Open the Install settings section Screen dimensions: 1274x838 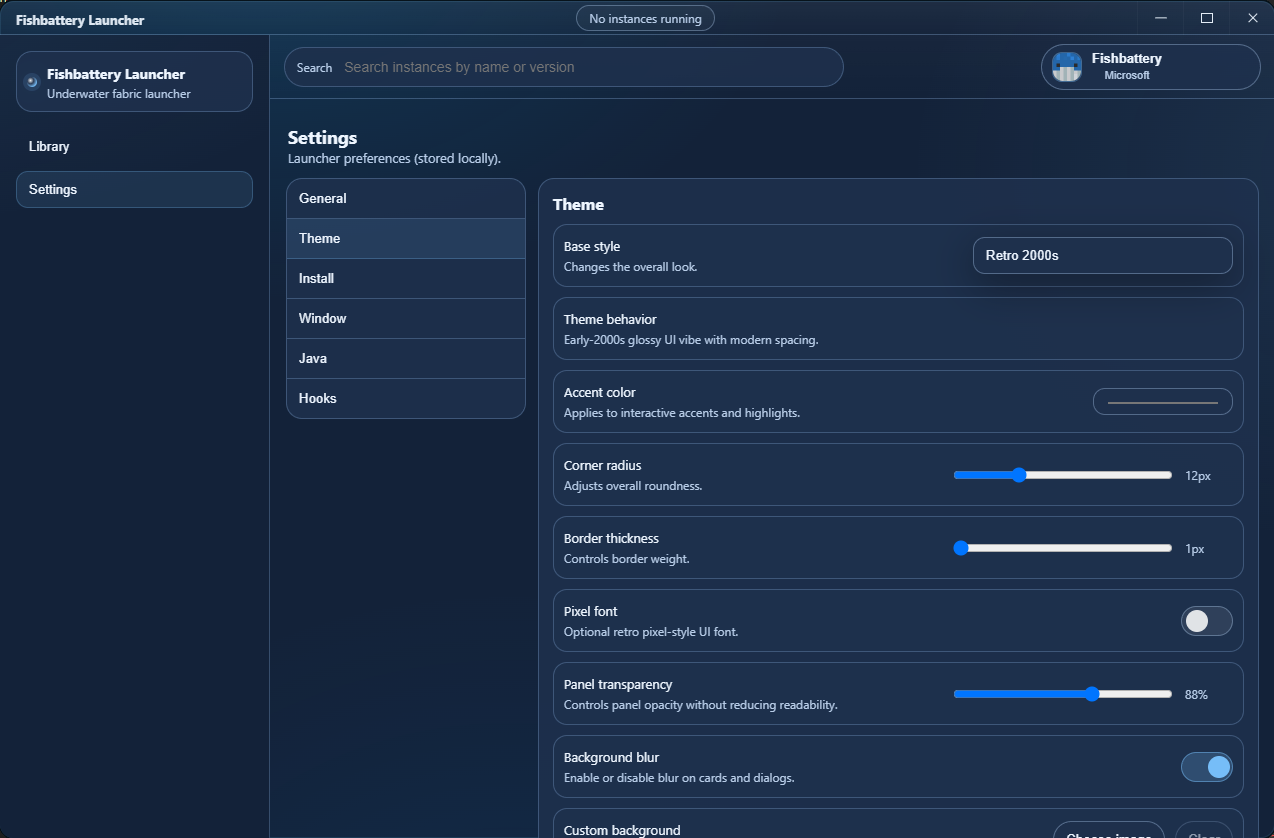[x=405, y=278]
